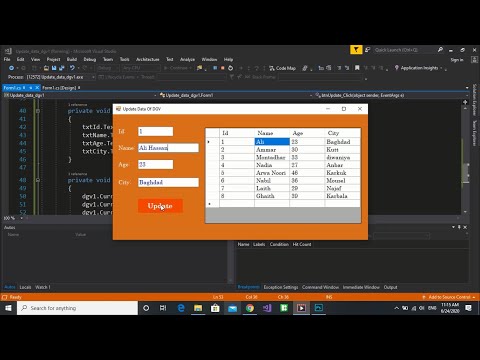This screenshot has width=480, height=360.
Task: Click the bookmark toolbar icon
Action: (357, 68)
